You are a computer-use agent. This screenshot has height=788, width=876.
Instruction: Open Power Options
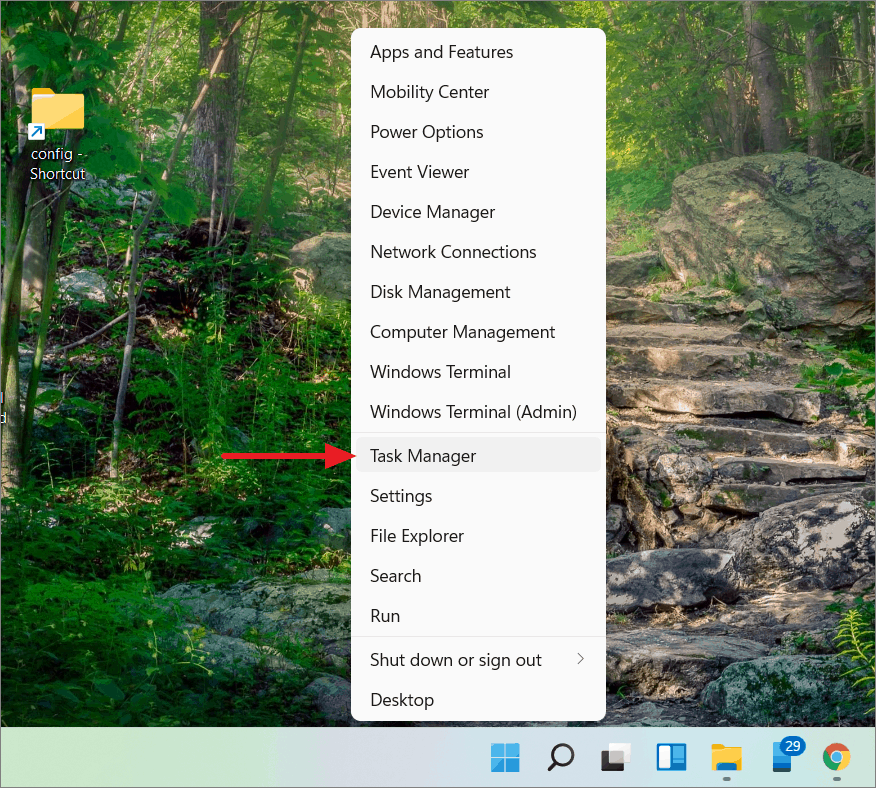coord(426,131)
